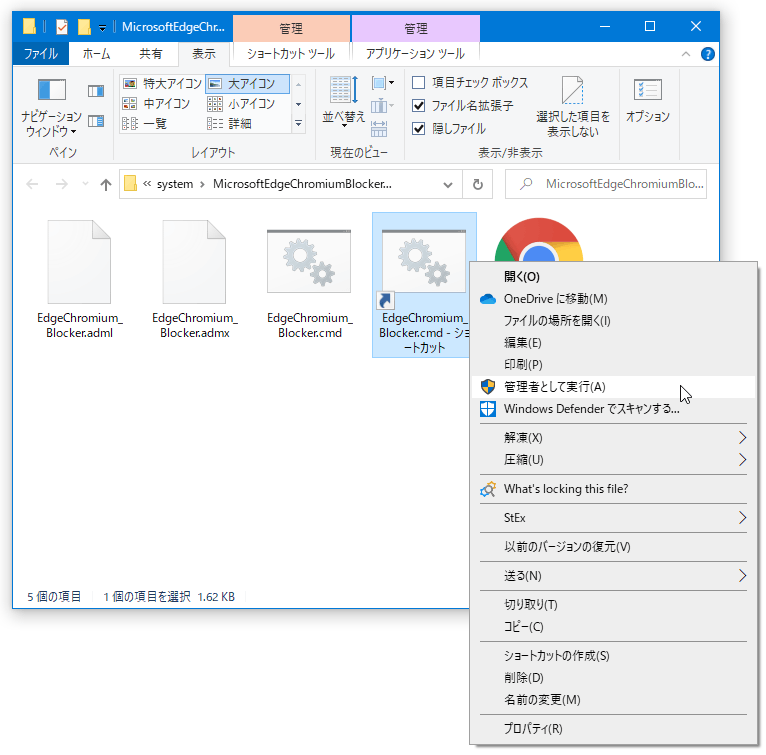This screenshot has height=755, width=766.
Task: Expand StEx submenu
Action: tap(742, 518)
